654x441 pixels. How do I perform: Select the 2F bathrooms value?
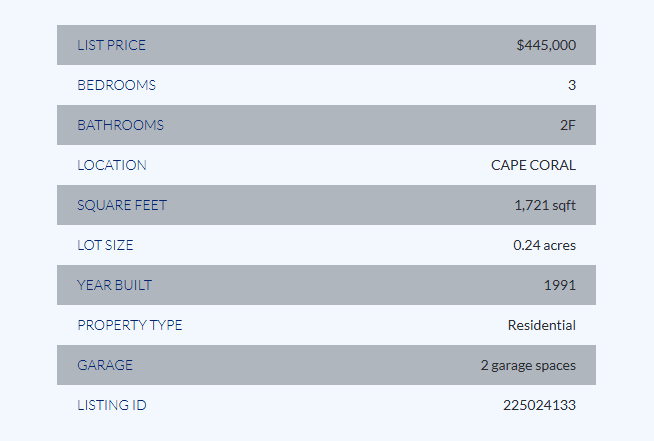[x=568, y=125]
